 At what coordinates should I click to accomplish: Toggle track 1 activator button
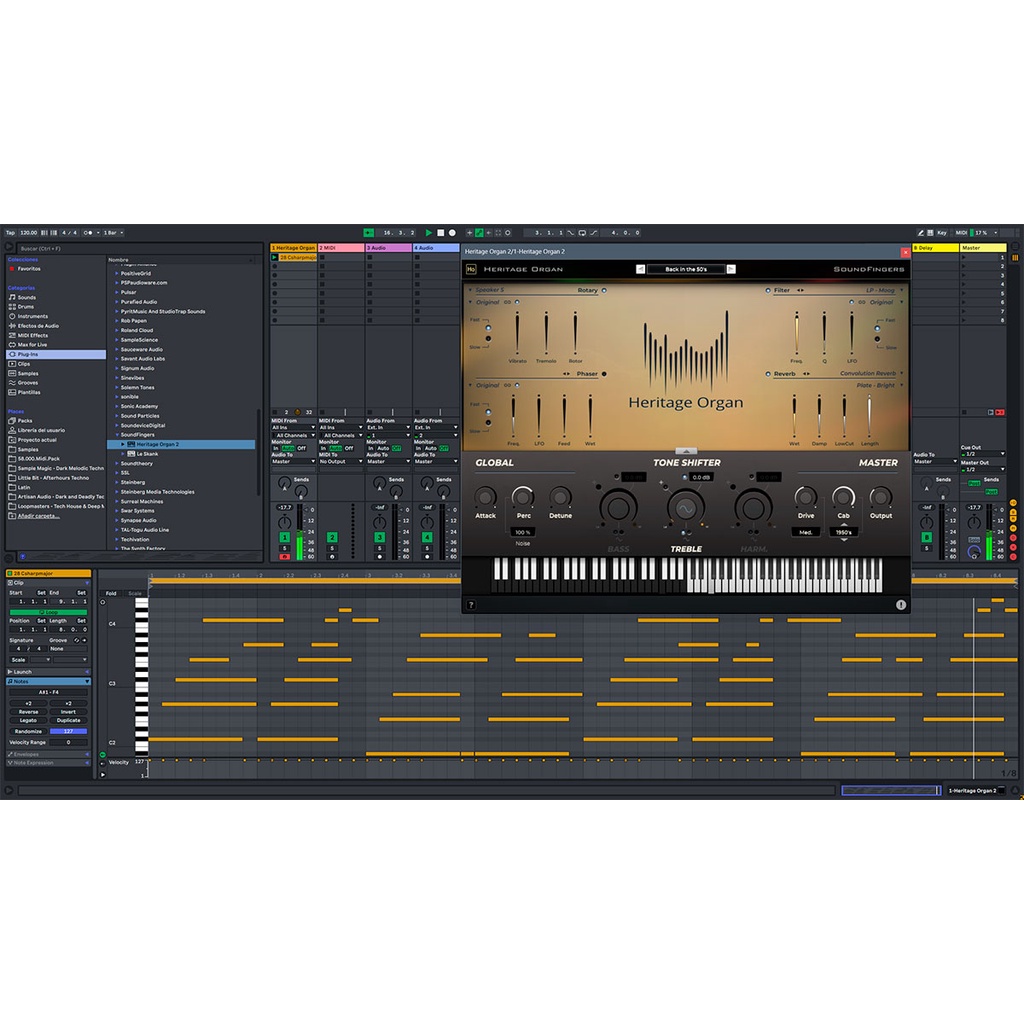tap(284, 537)
